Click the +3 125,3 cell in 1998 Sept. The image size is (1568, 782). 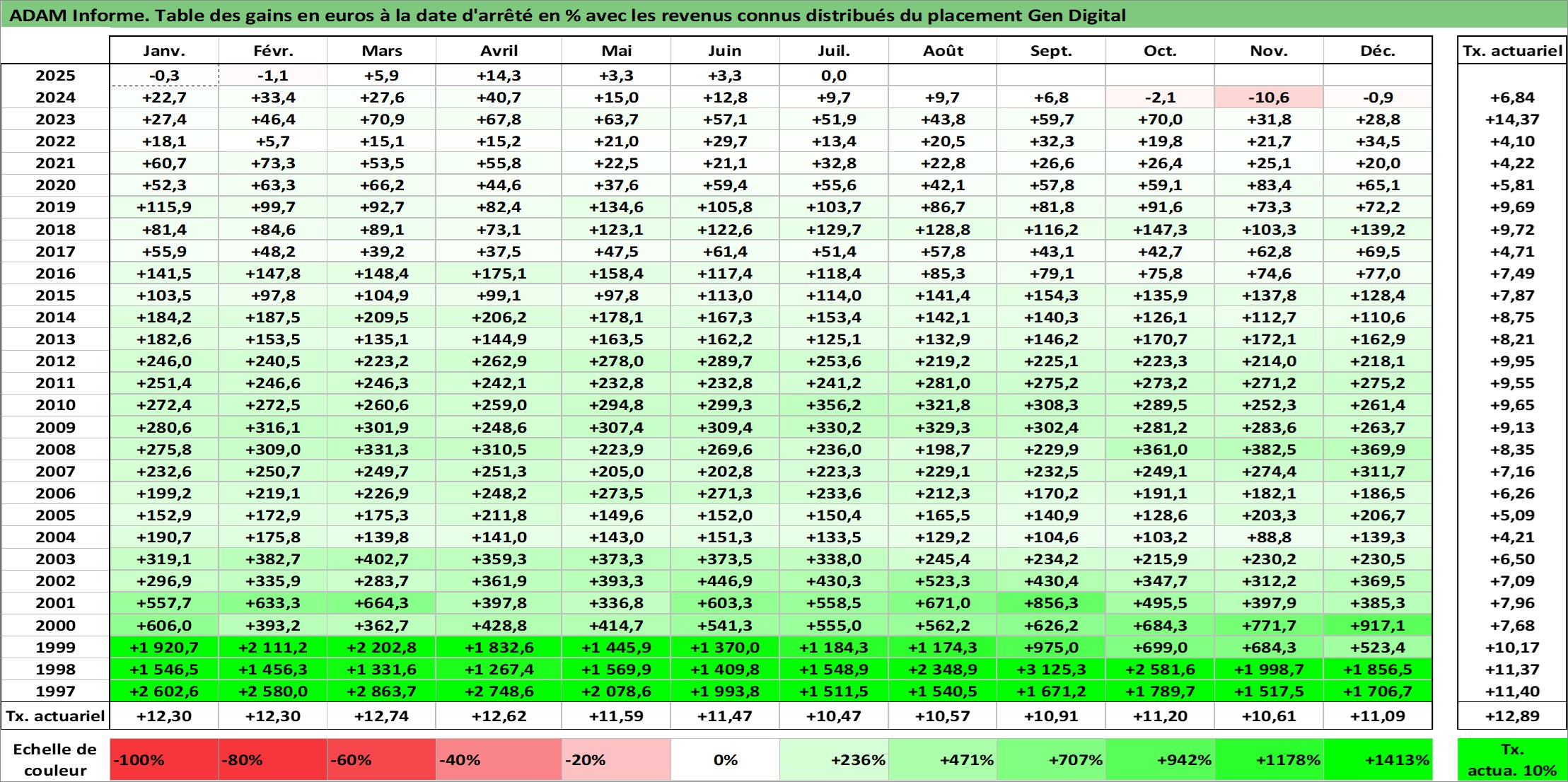tap(1051, 669)
